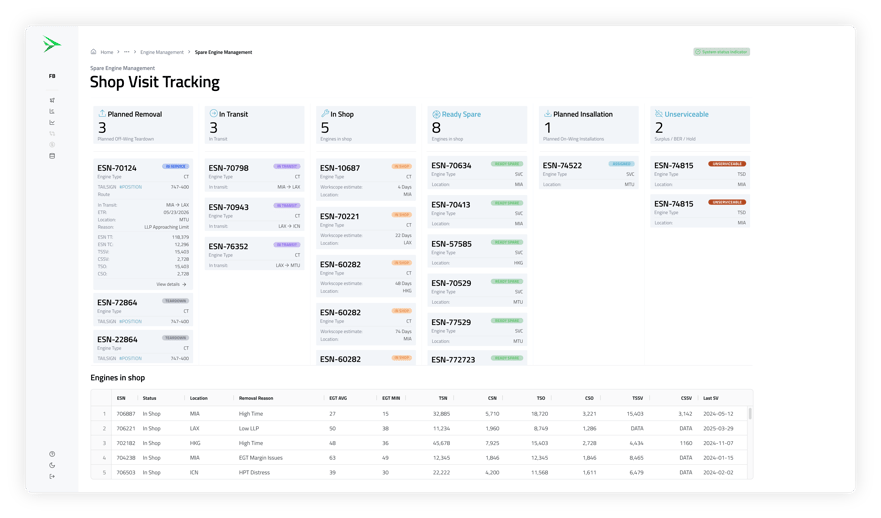The width and height of the screenshot is (881, 518).
Task: Open the ESN-70943 in-transit card
Action: pos(255,215)
